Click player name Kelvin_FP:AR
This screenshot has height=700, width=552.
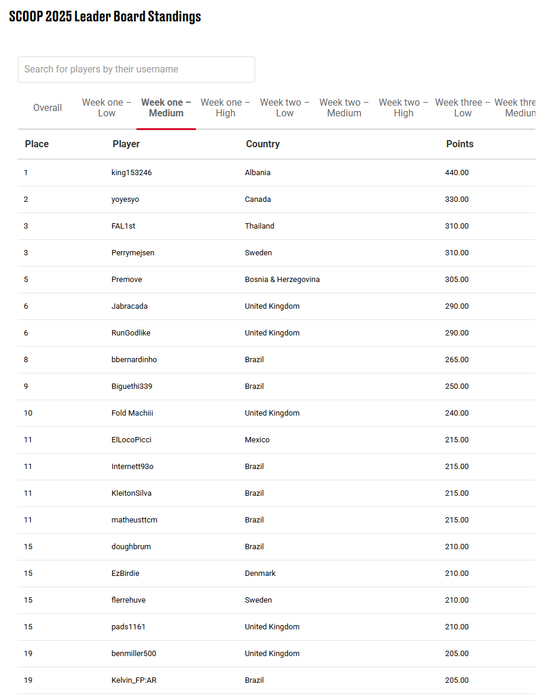[134, 680]
